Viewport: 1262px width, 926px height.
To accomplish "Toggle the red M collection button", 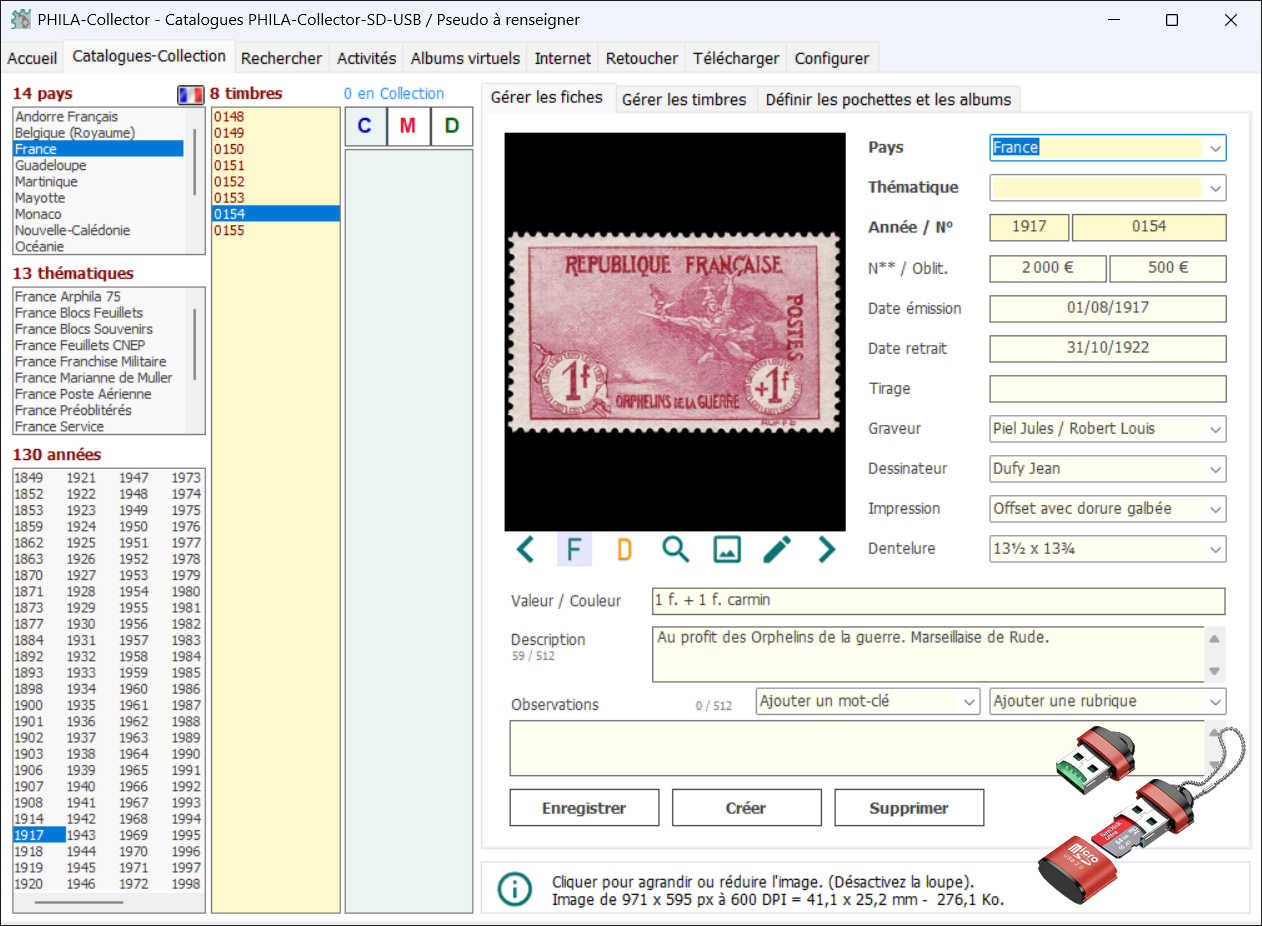I will coord(408,126).
